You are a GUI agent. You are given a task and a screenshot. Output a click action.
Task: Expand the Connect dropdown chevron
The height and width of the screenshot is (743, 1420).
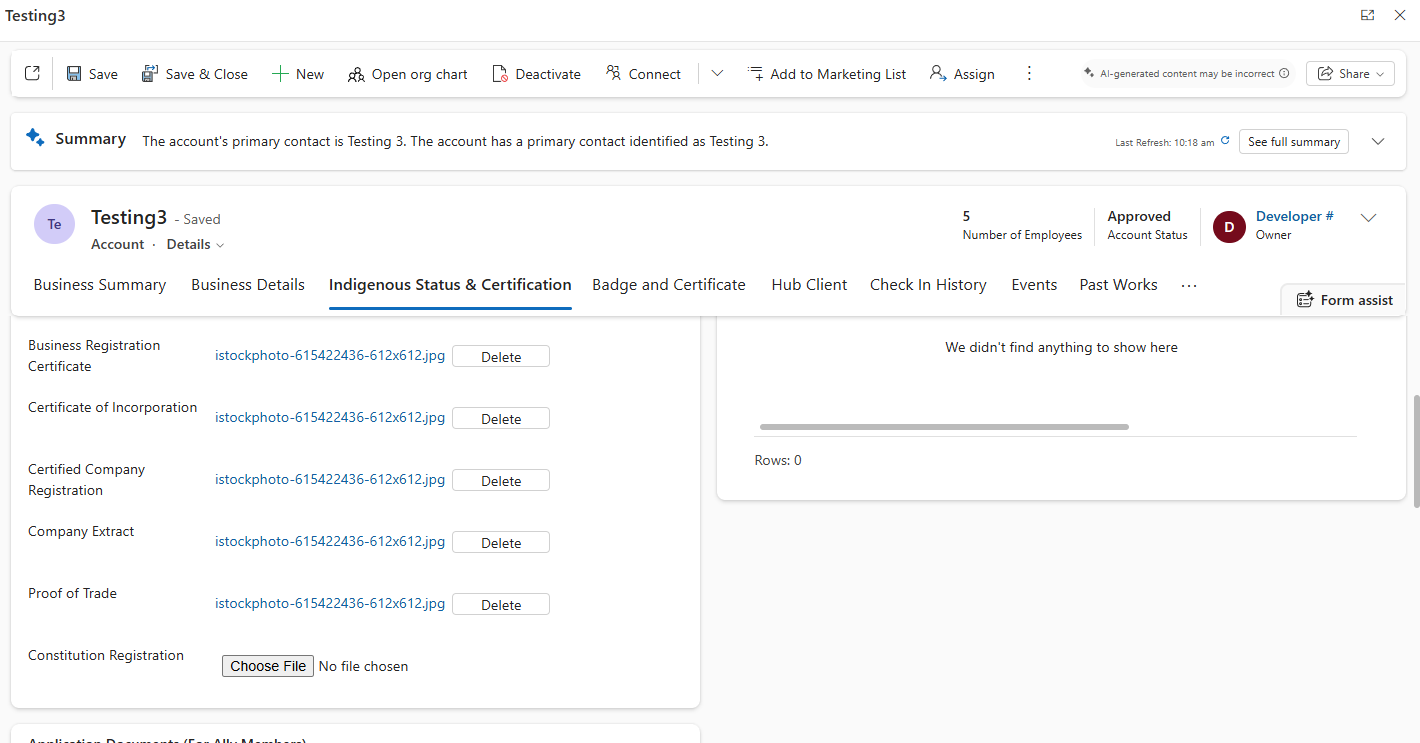[x=717, y=74]
